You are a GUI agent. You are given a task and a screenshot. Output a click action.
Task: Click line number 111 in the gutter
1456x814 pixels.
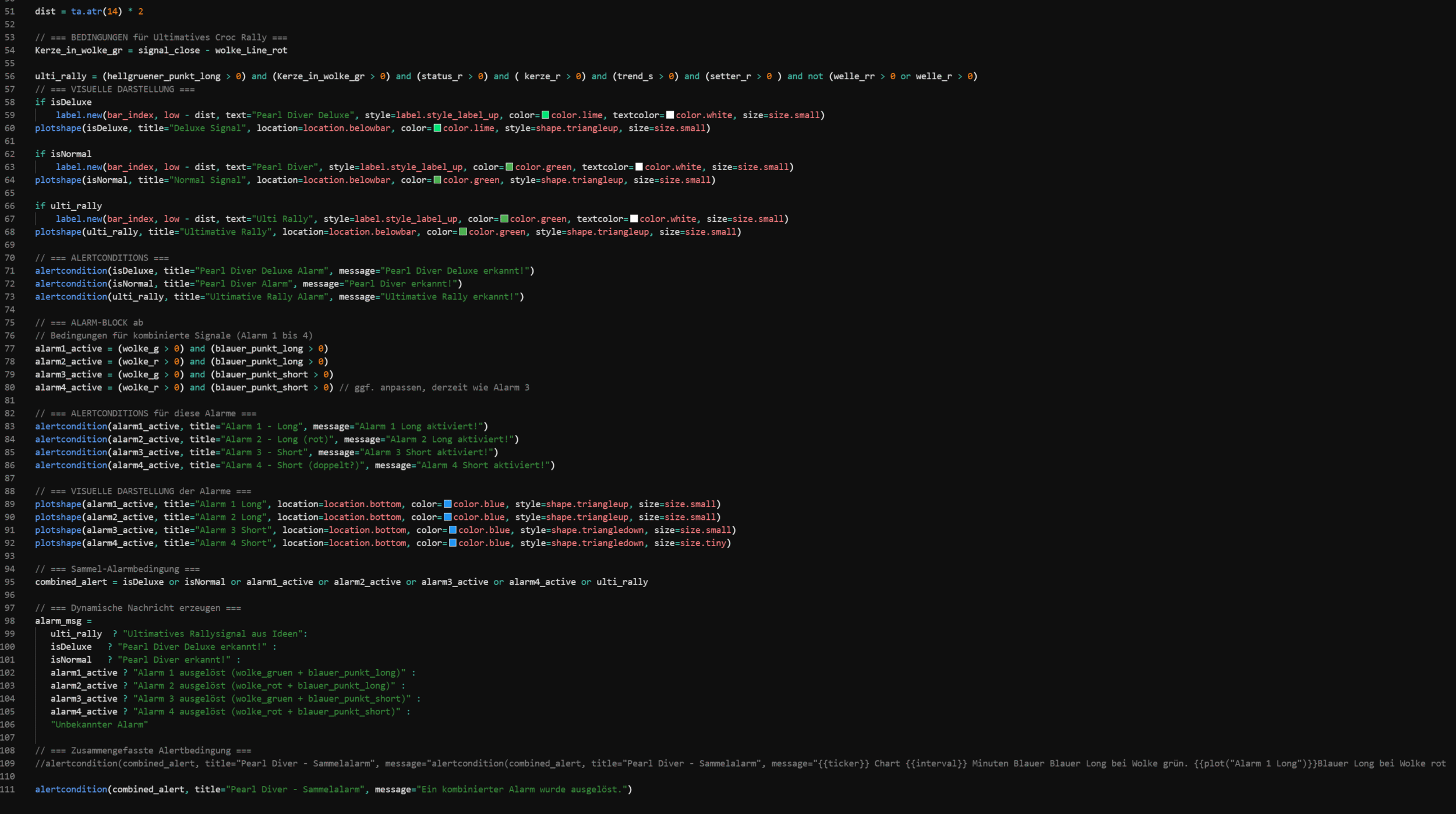point(8,790)
